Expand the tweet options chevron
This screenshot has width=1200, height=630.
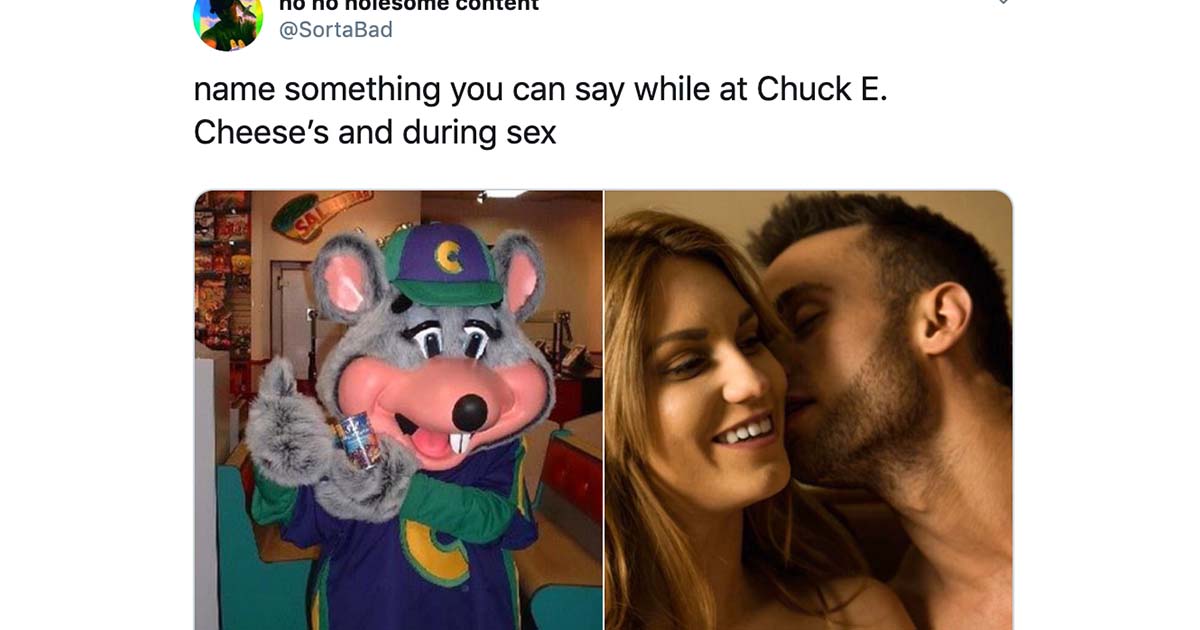(x=1003, y=3)
